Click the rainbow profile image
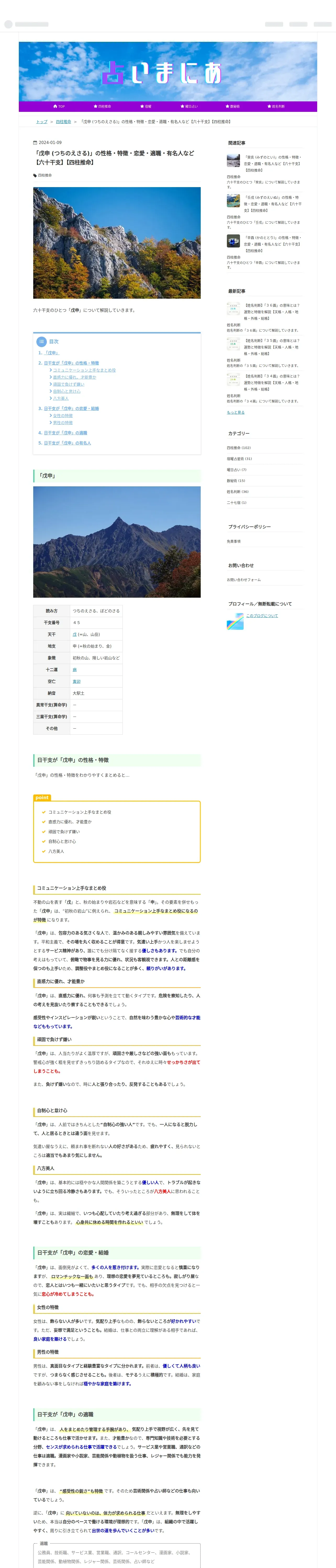Image resolution: width=336 pixels, height=1568 pixels. (235, 621)
